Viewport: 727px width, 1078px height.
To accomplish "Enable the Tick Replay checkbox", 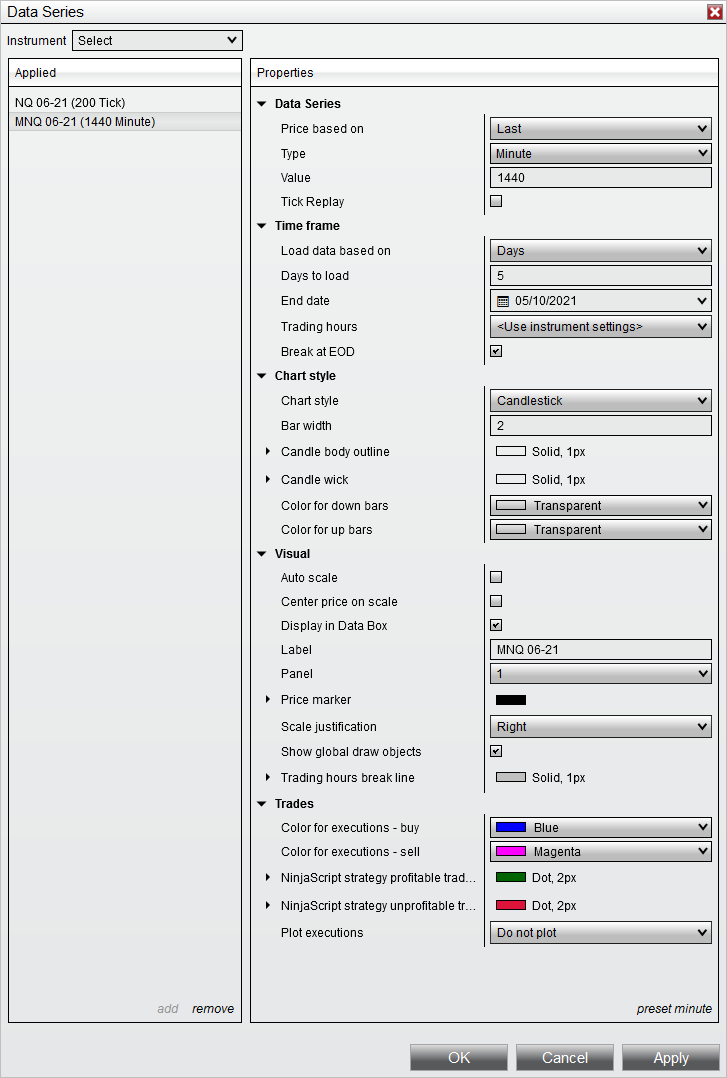I will 496,201.
